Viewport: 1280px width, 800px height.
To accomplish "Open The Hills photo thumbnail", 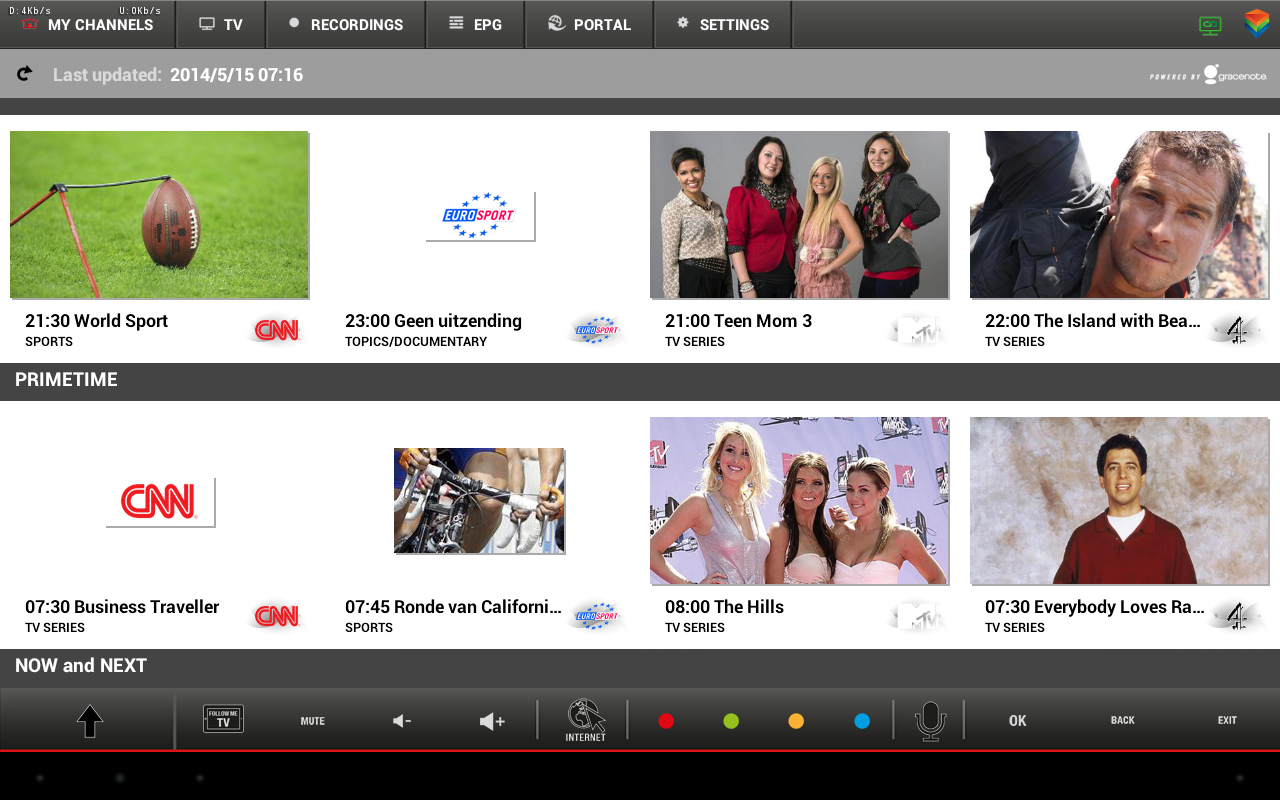I will [x=799, y=501].
